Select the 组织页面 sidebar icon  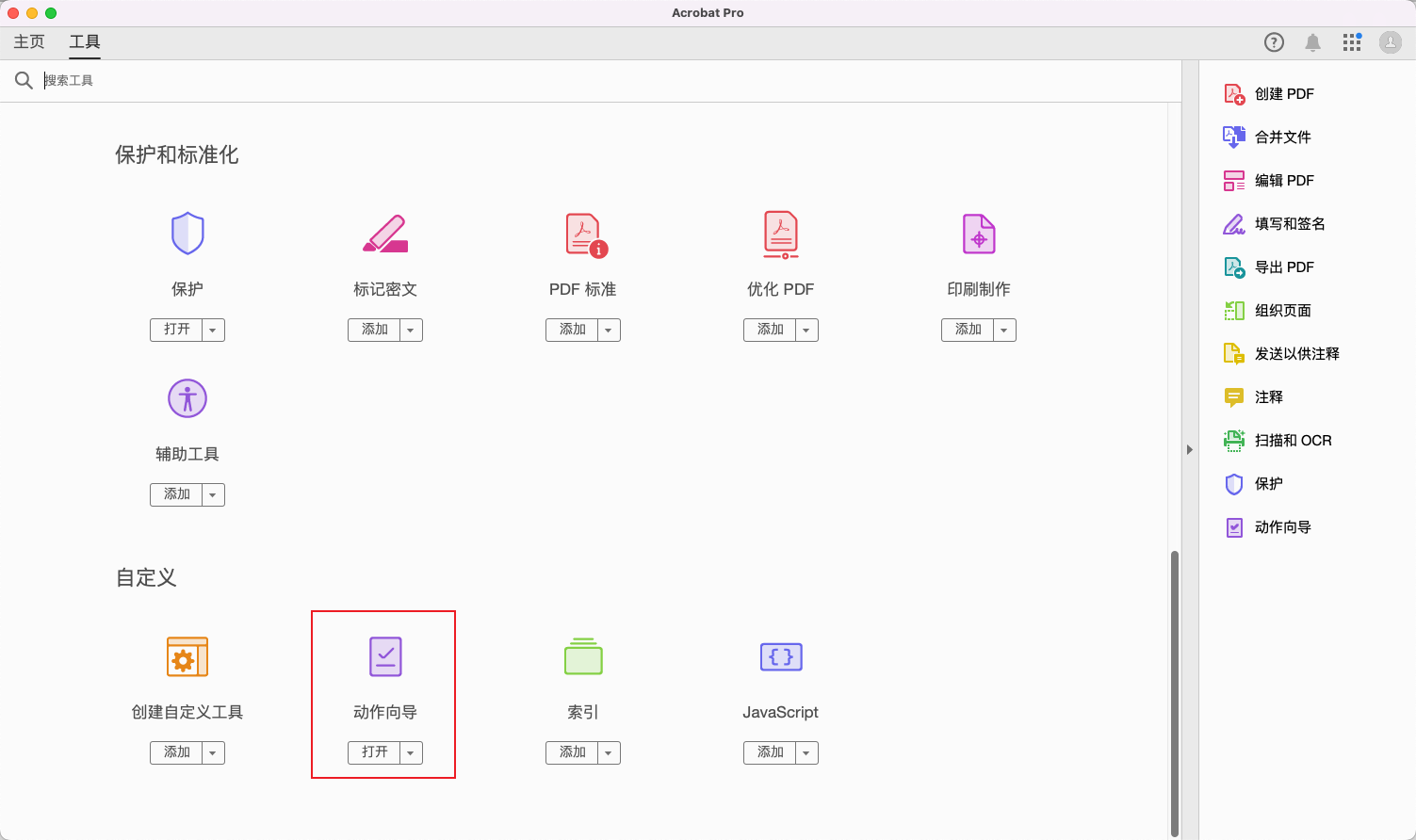point(1234,311)
